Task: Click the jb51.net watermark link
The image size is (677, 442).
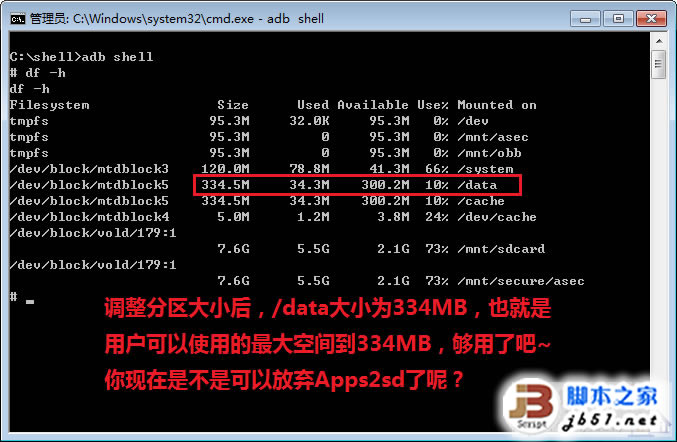Action: tap(610, 421)
